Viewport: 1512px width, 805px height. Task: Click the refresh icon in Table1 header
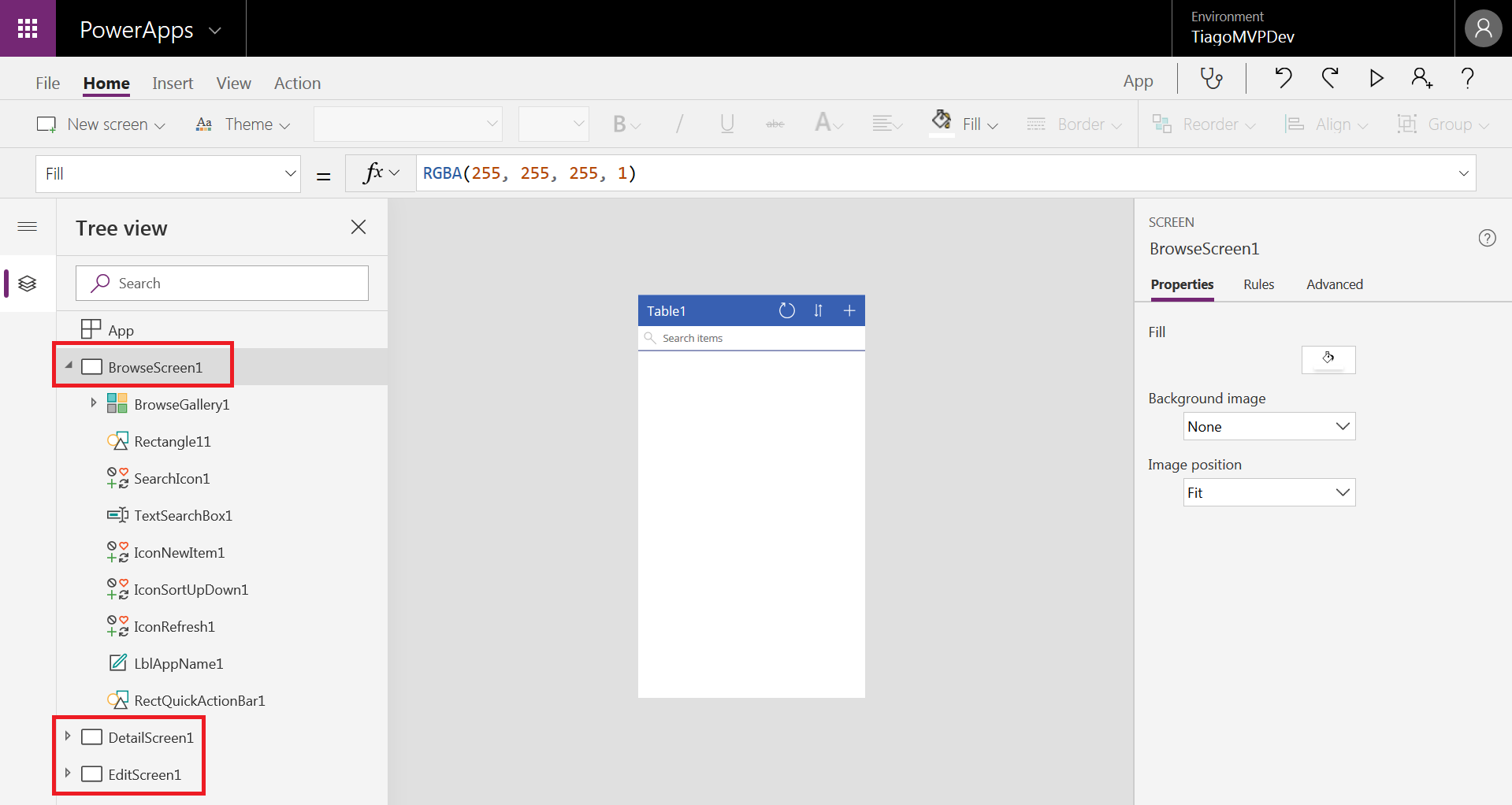coord(786,311)
